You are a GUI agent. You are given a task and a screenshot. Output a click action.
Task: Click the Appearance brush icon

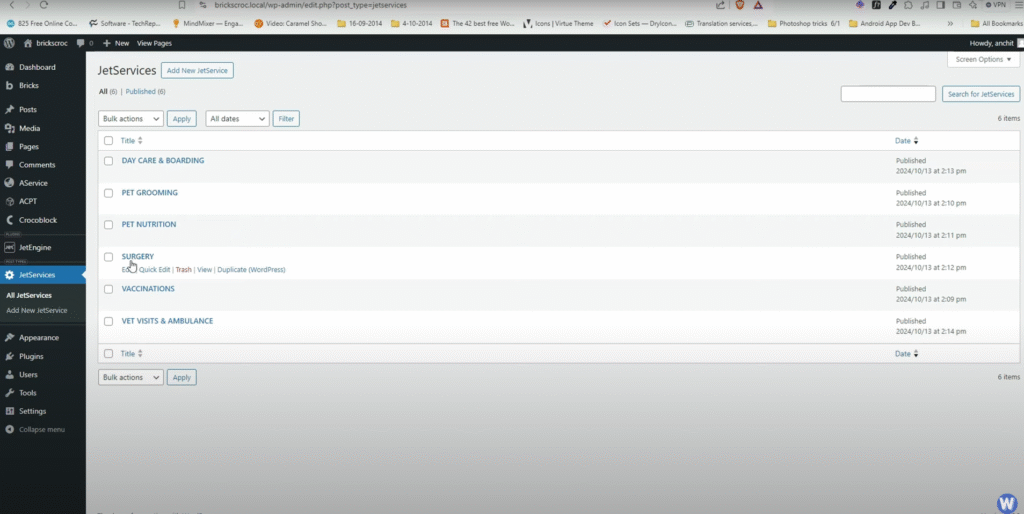(9, 338)
